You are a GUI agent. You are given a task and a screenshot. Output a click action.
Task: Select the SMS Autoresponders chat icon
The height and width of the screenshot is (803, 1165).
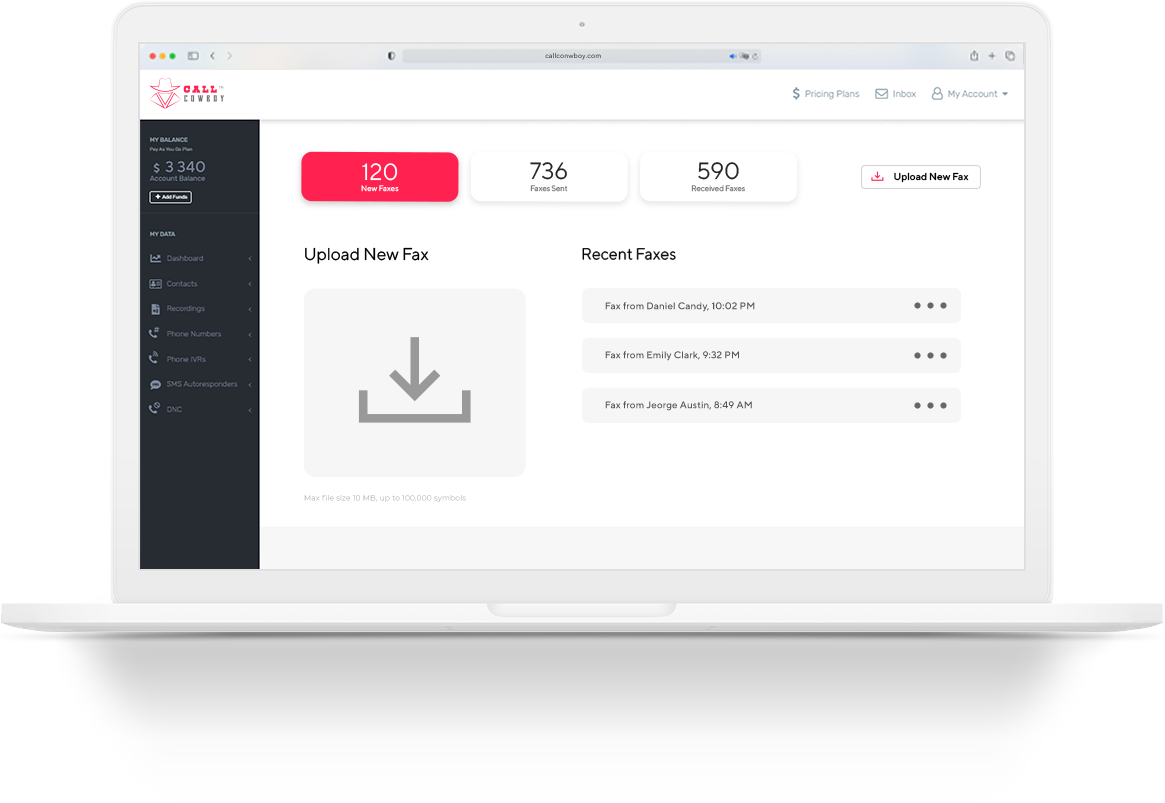[x=155, y=384]
